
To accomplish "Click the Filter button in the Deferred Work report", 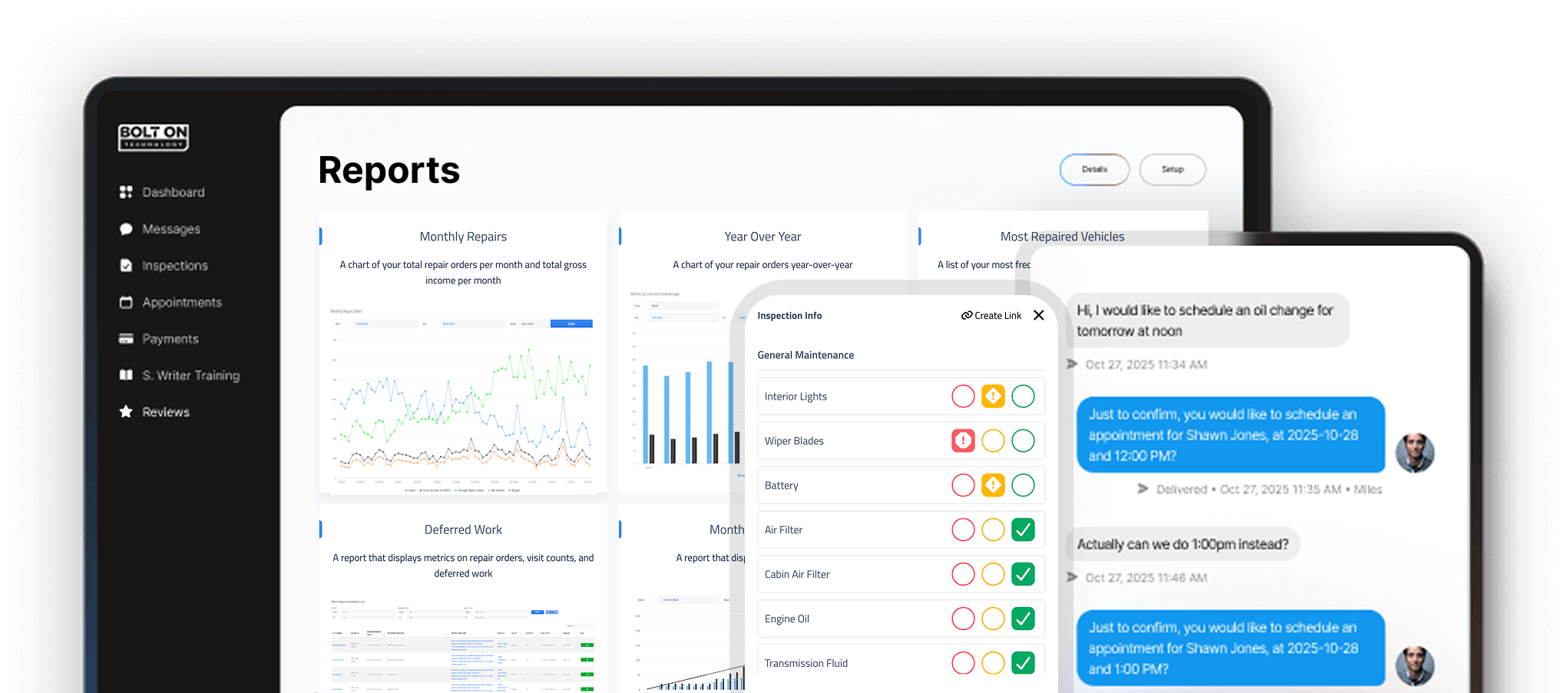I will point(538,612).
